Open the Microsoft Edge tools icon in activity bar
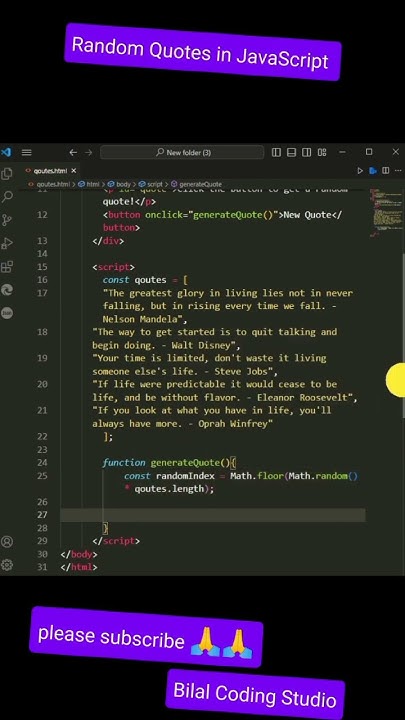Viewport: 405px width, 720px height. 7,290
